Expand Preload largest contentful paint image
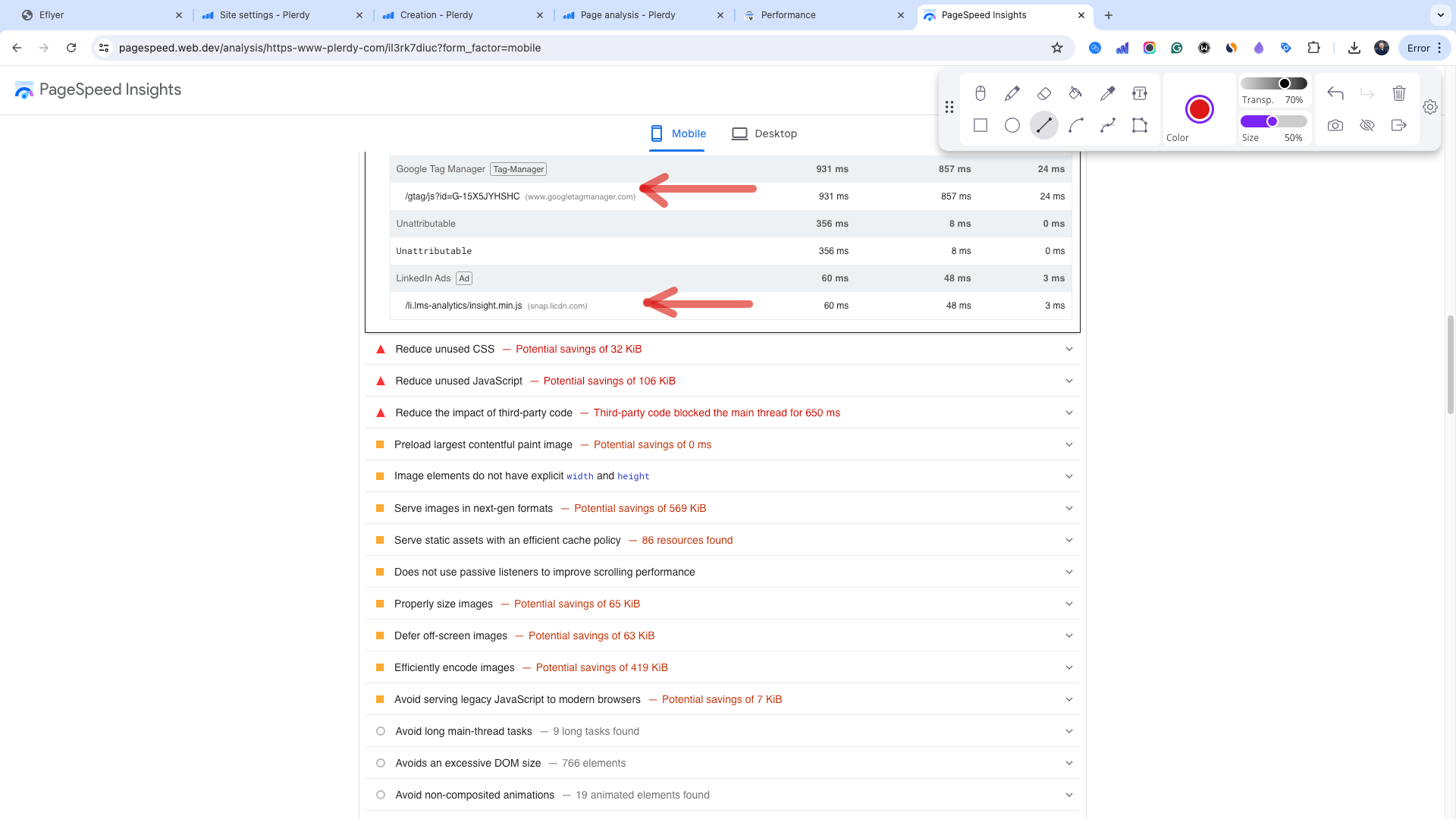1456x819 pixels. pos(723,444)
